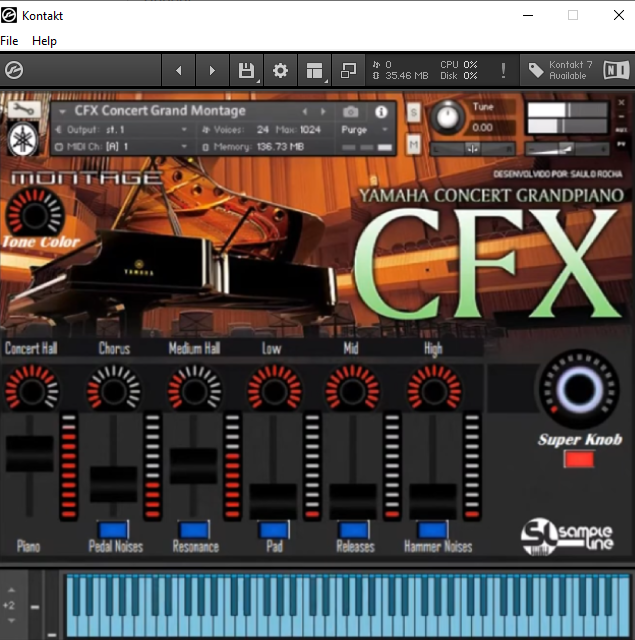Screen dimensions: 635x640
Task: Minimize the Kontakt window
Action: pos(528,15)
